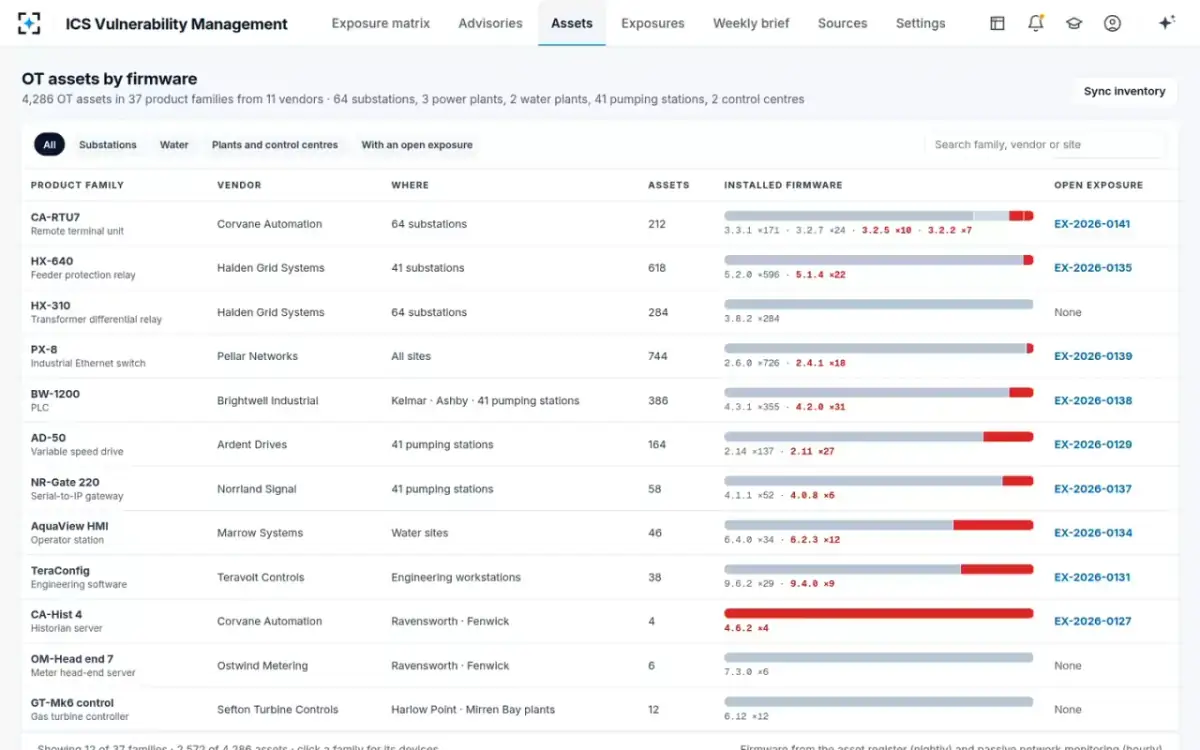Screen dimensions: 1200x750
Task: Open the Weekly brief tab
Action: pos(751,23)
